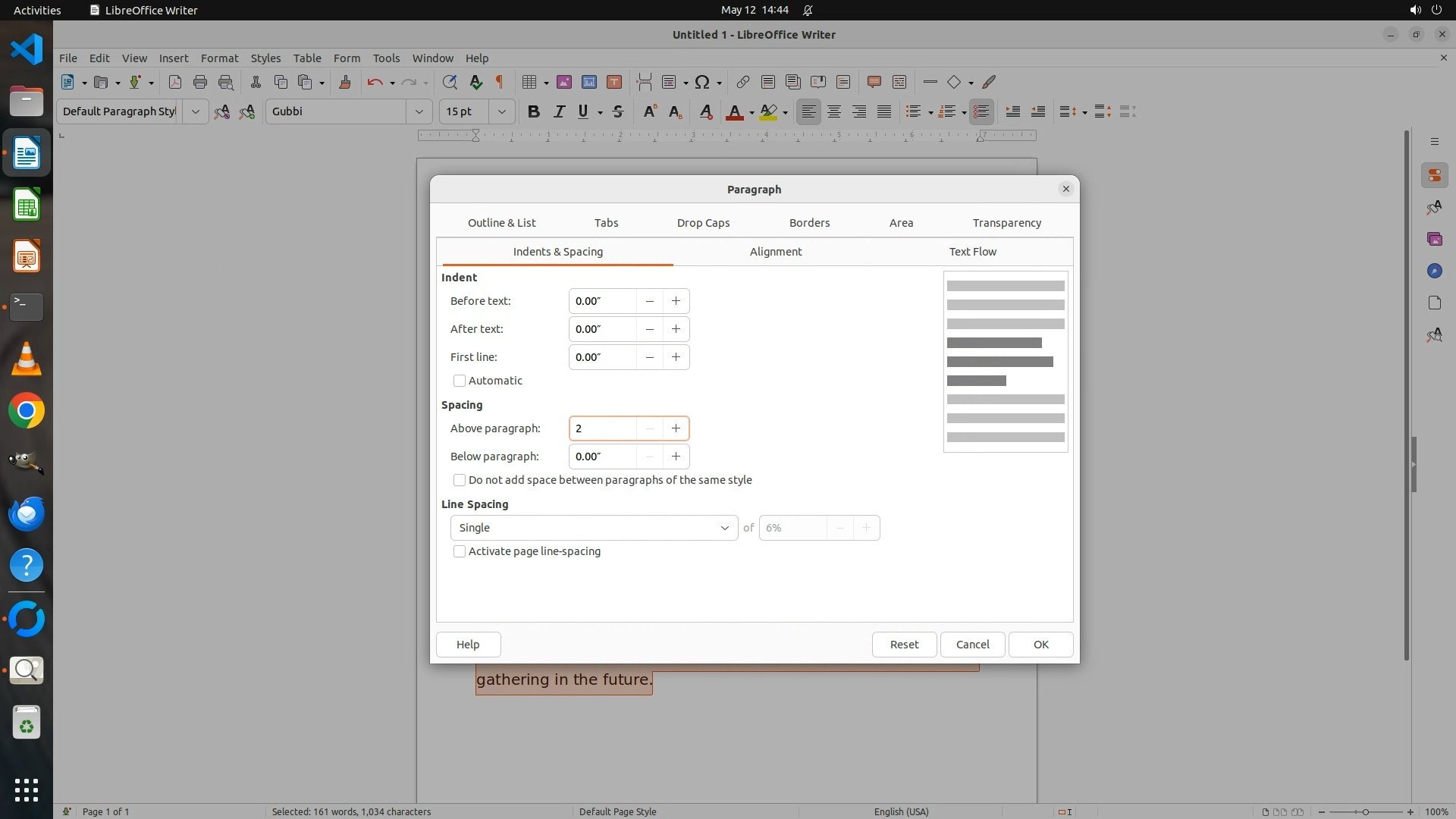Click the Italic formatting icon
The height and width of the screenshot is (819, 1456).
click(x=559, y=111)
